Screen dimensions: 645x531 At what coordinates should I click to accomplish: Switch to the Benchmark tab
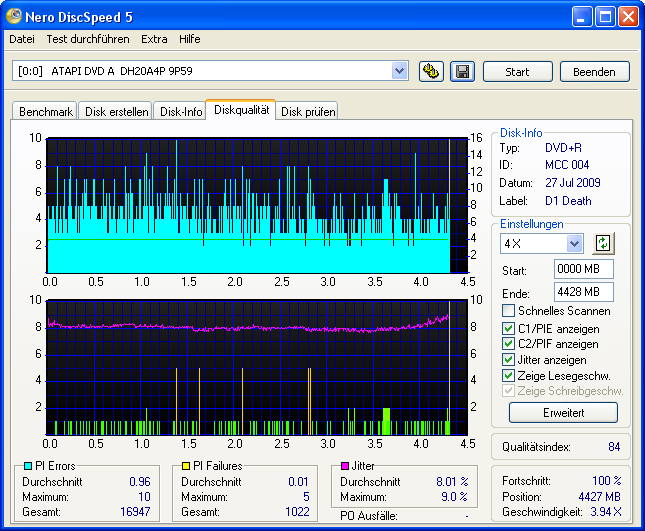point(46,111)
